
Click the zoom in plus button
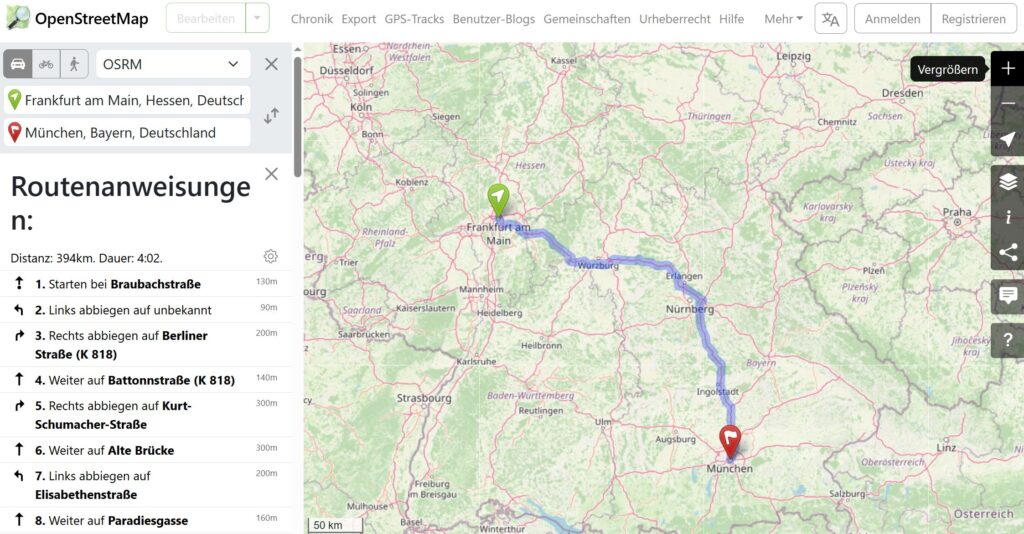1008,69
